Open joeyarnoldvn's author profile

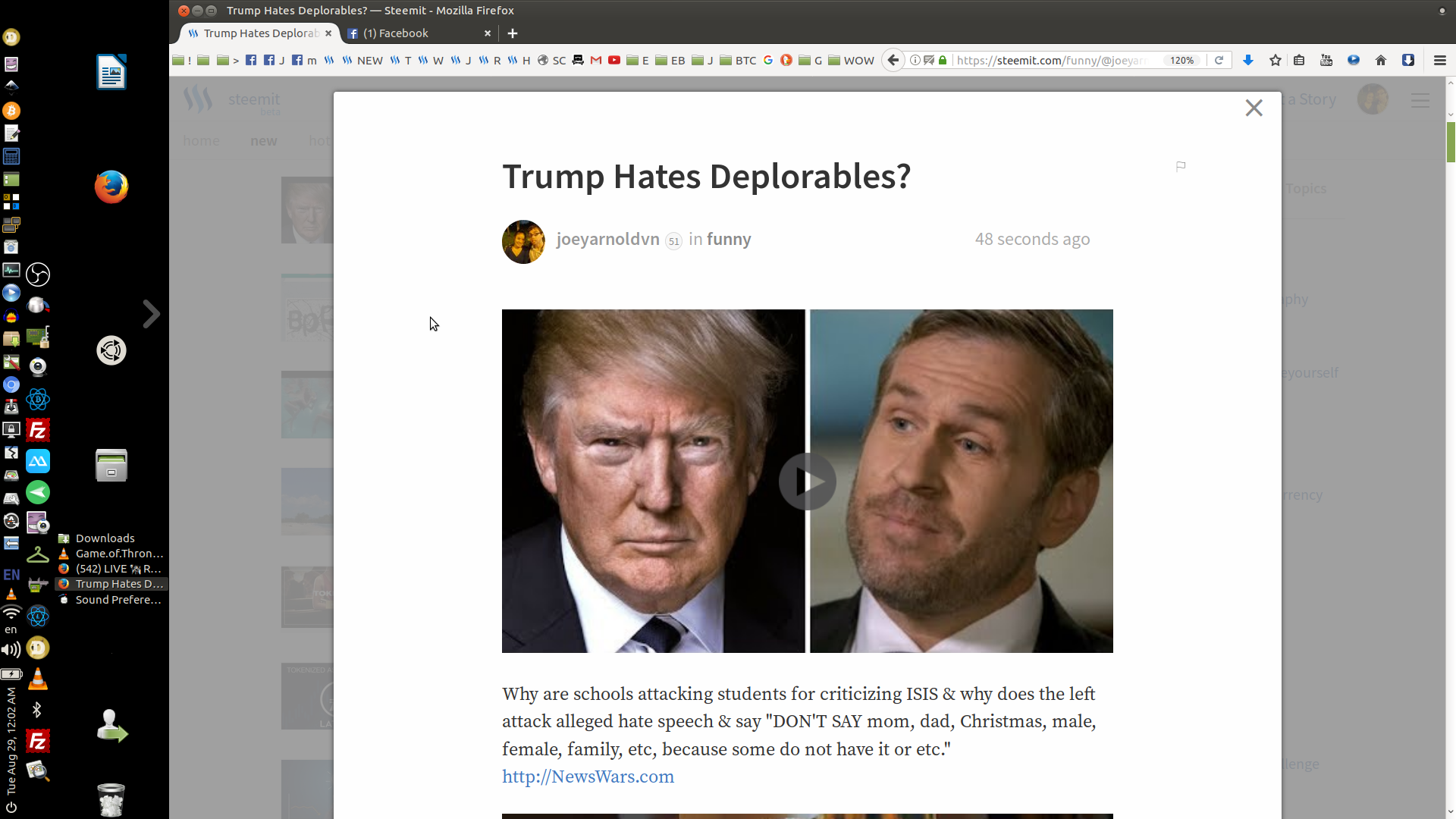[607, 239]
